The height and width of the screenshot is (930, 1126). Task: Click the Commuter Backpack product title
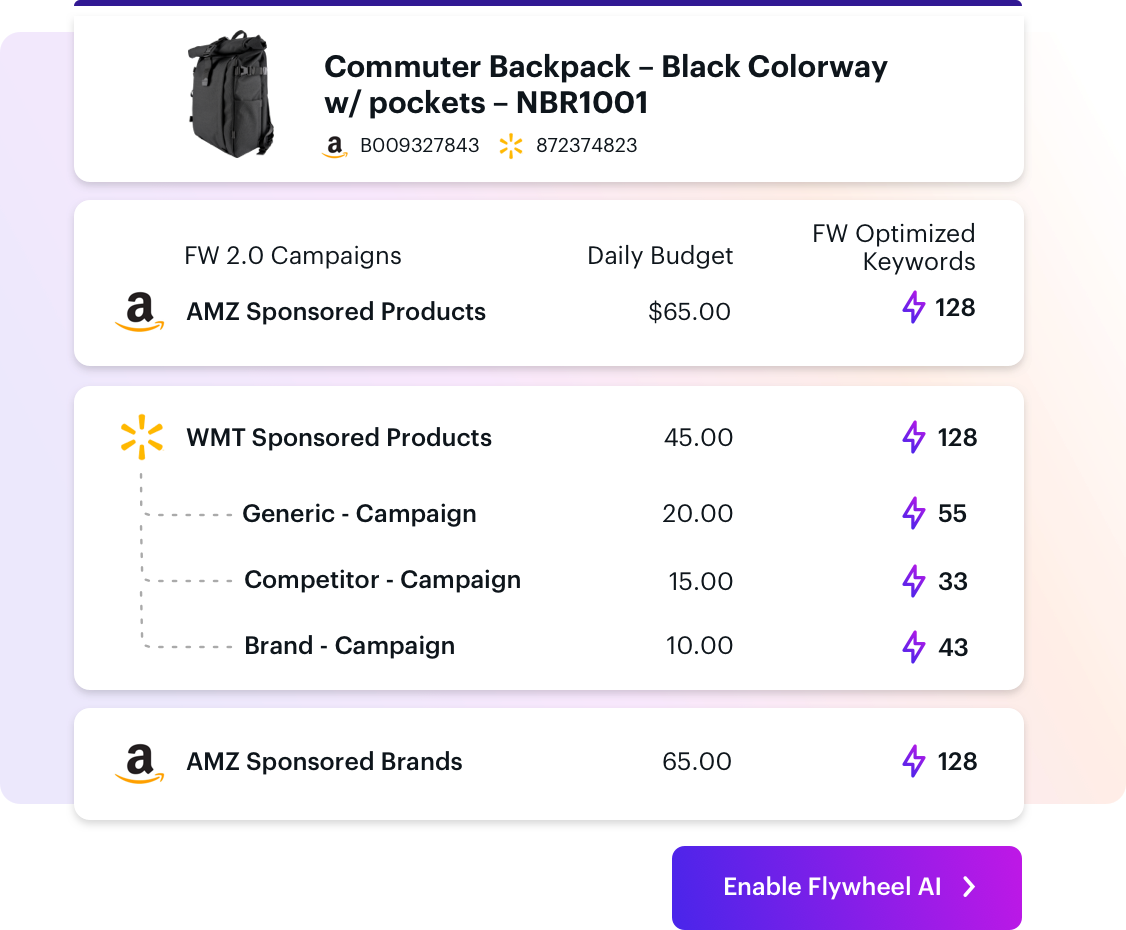[x=605, y=84]
